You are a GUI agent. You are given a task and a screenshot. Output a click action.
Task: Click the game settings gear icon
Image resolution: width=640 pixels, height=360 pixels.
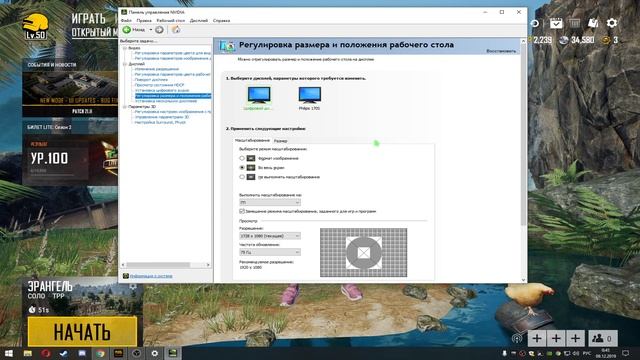pos(611,23)
